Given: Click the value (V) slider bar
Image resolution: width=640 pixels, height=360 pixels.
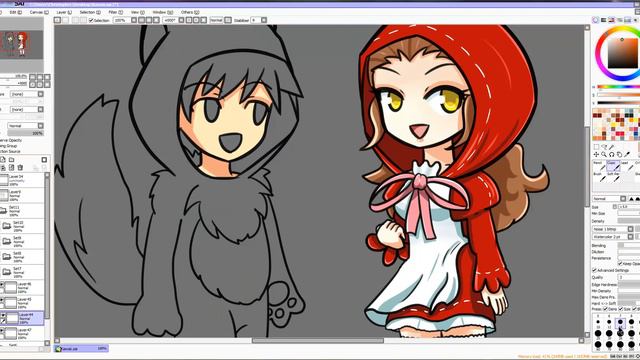Looking at the screenshot, I should click(x=618, y=102).
